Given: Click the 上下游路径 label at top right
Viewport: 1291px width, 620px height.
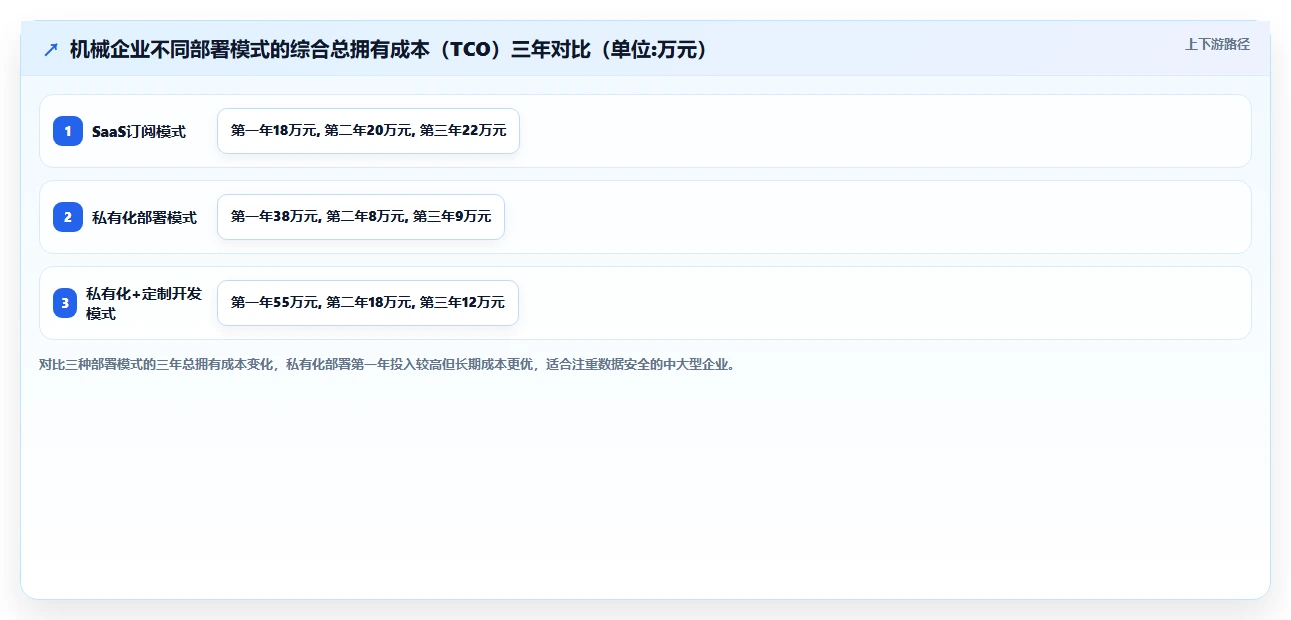Looking at the screenshot, I should coord(1217,44).
